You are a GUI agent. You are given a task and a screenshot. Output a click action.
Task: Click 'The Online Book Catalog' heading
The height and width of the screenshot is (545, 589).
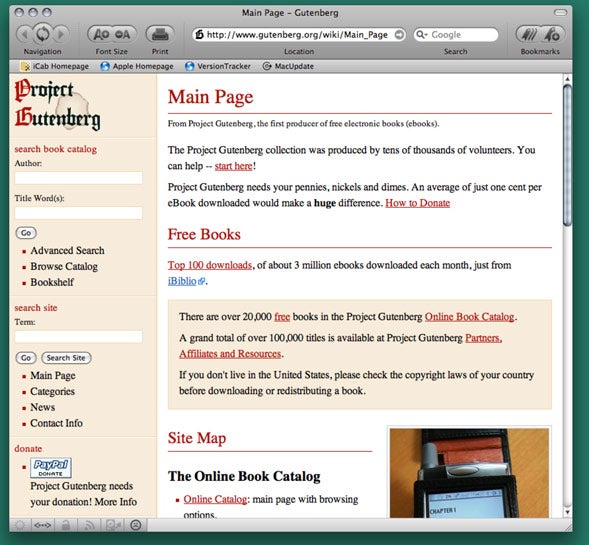244,476
